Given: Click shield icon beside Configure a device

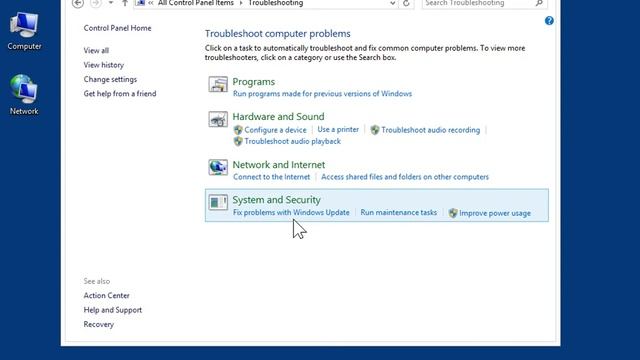Looking at the screenshot, I should (238, 130).
